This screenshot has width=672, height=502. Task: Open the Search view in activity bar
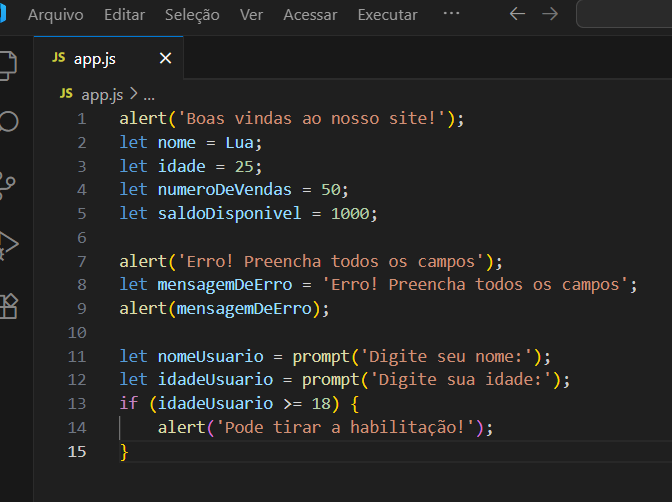point(9,122)
